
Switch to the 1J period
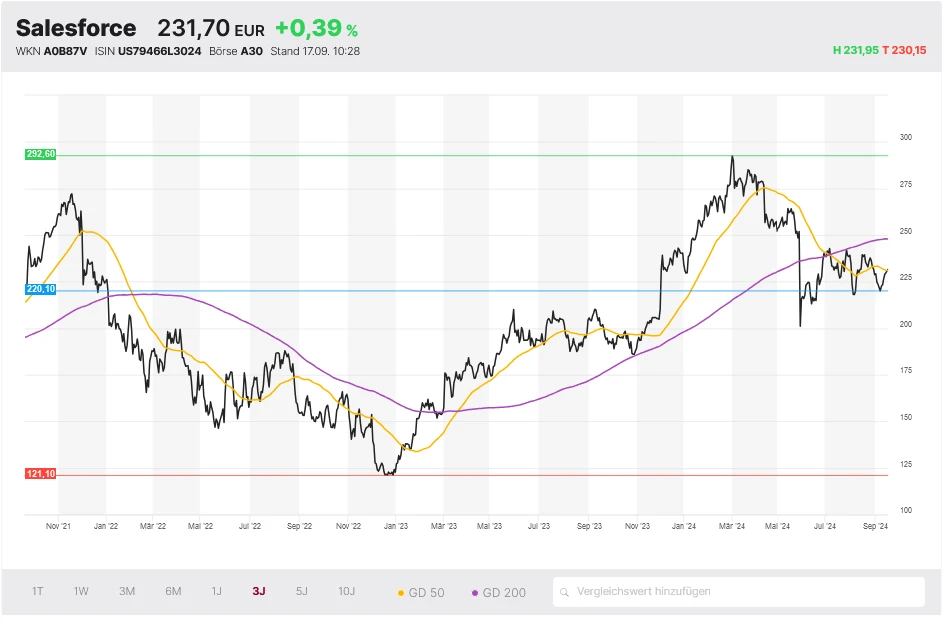coord(216,591)
